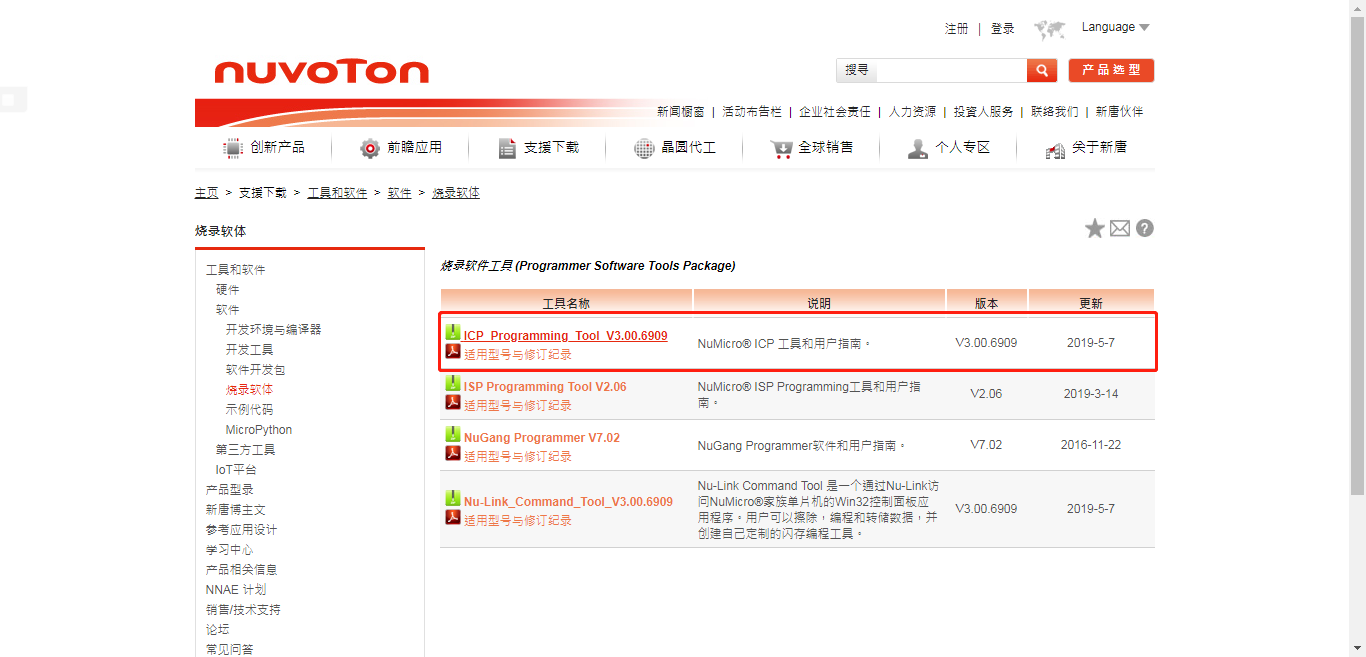Click the 工具和软件 breadcrumb link
The width and height of the screenshot is (1366, 657).
click(338, 193)
